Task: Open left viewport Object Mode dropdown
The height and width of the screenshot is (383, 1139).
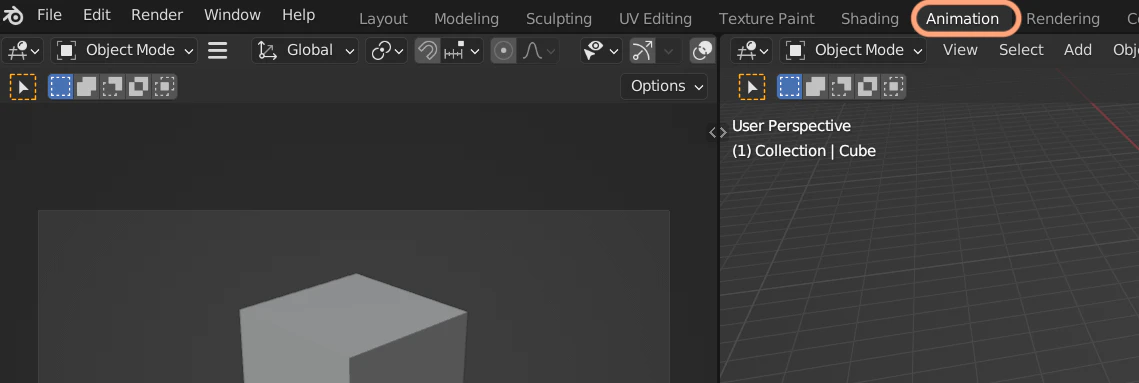Action: click(125, 50)
